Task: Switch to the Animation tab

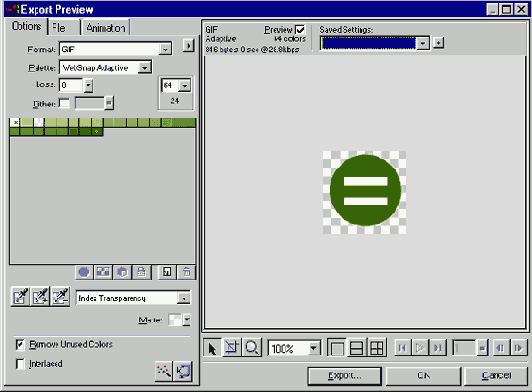Action: point(106,27)
